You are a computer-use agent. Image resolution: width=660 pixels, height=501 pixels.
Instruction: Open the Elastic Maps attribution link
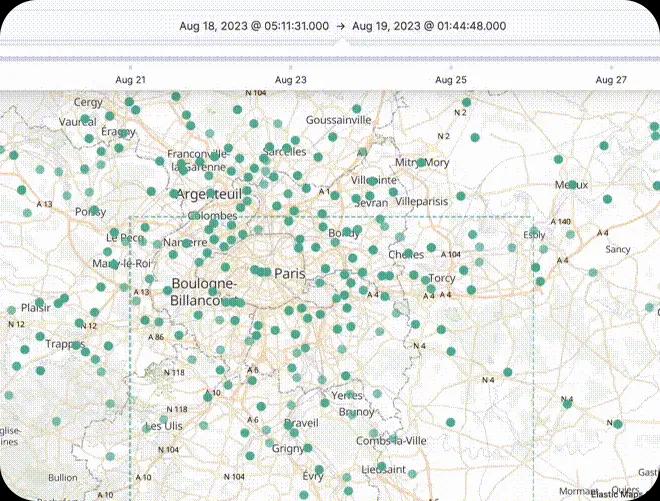[617, 492]
